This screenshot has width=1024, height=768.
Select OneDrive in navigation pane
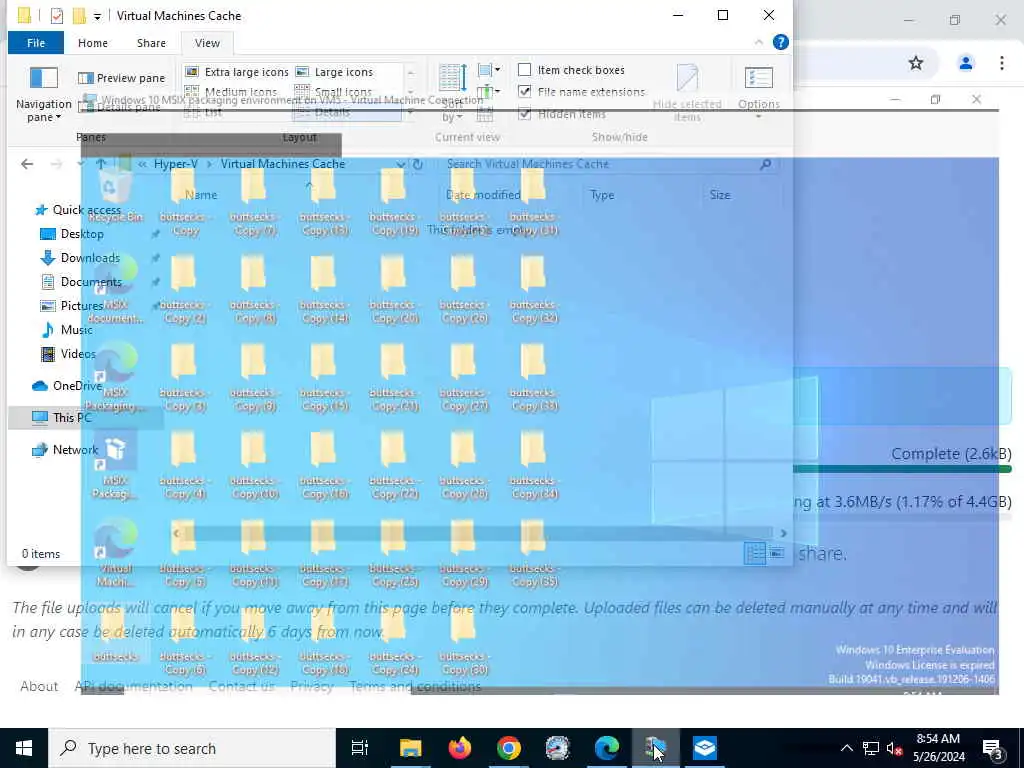point(77,386)
